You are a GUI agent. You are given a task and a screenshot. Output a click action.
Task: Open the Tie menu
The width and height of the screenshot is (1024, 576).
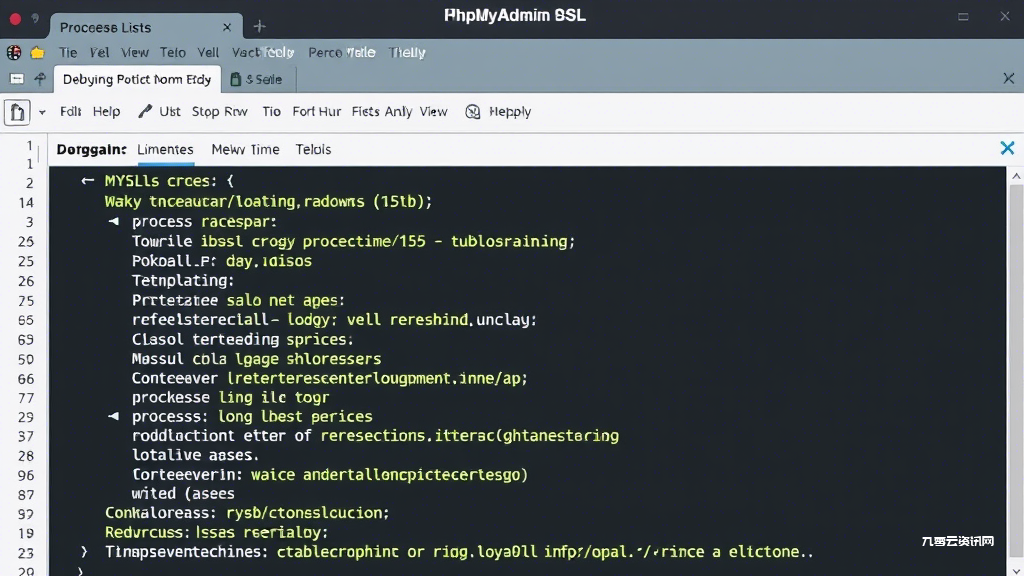pos(68,52)
